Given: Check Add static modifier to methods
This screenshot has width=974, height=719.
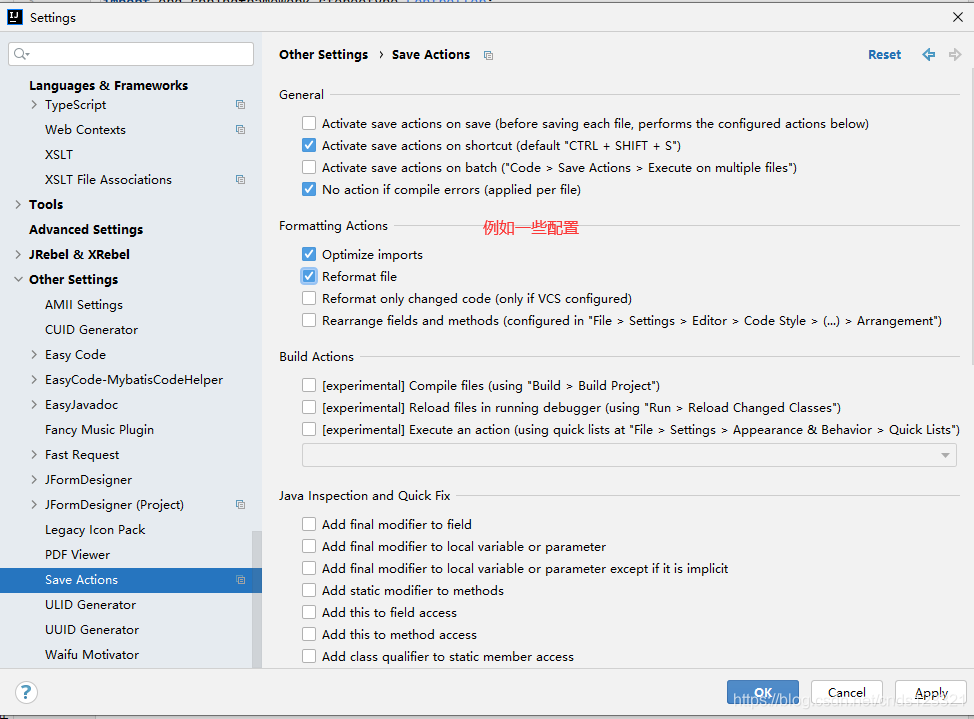Looking at the screenshot, I should click(309, 590).
